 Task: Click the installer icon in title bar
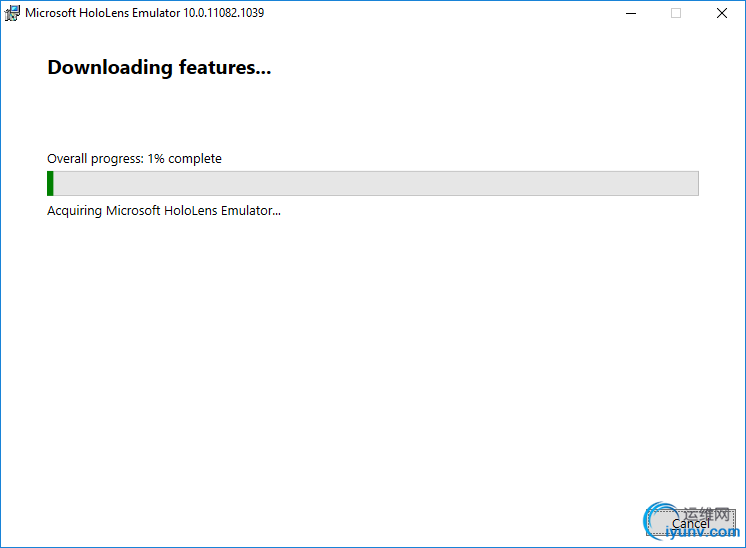[12, 13]
